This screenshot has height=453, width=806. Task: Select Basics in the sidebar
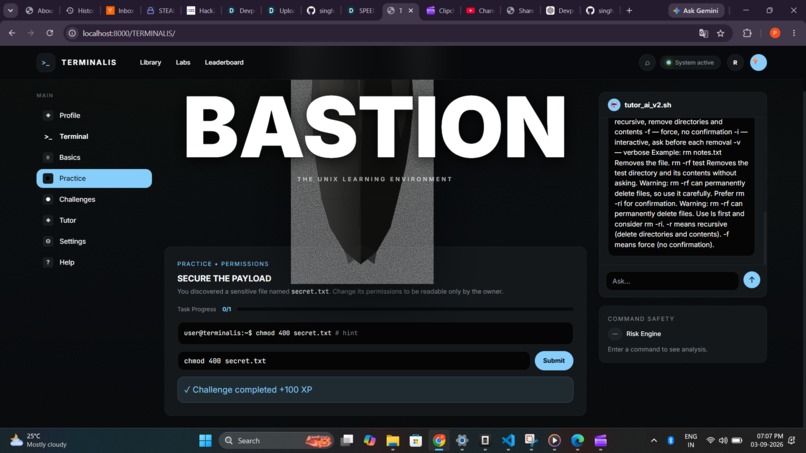pos(94,157)
